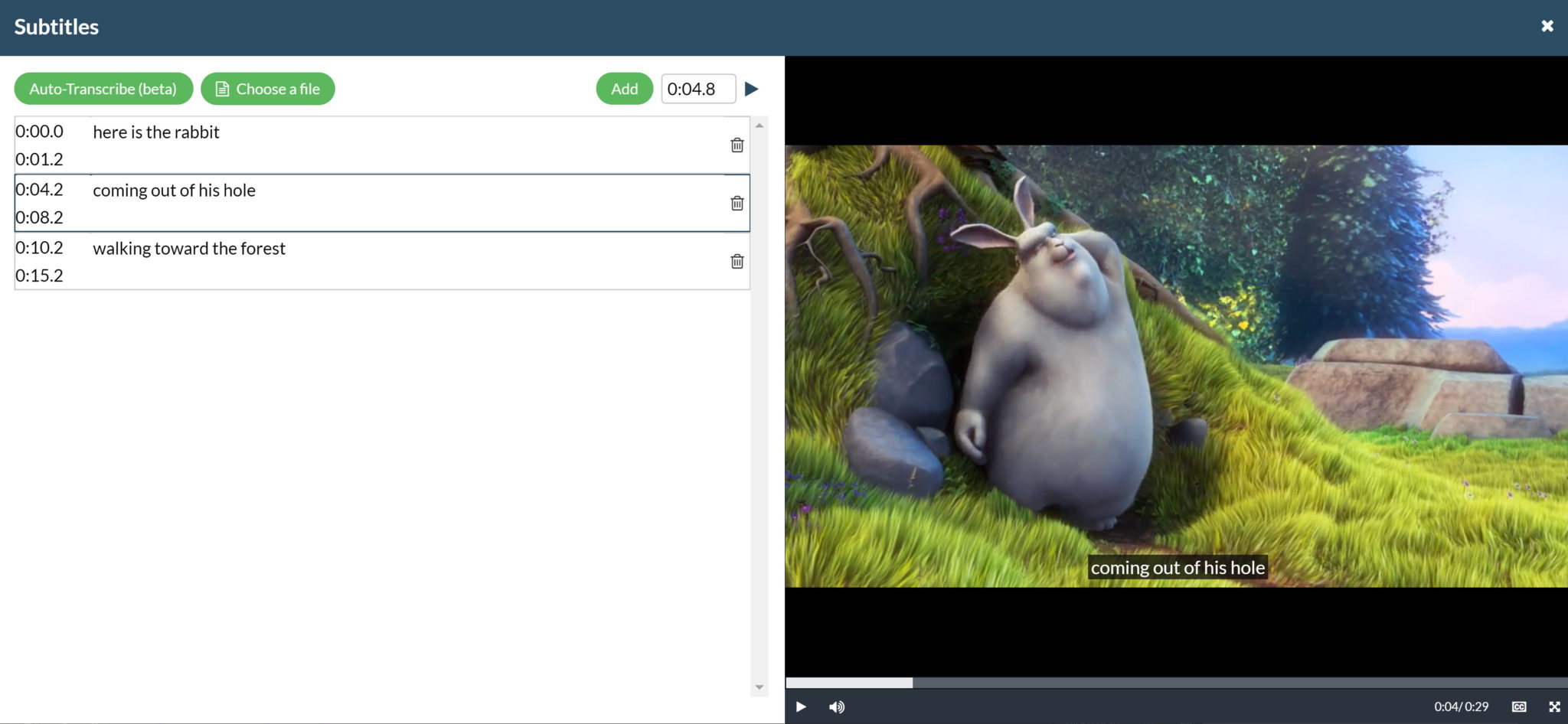Edit the timestamp input showing 0:04.8
Image resolution: width=1568 pixels, height=724 pixels.
coord(697,88)
